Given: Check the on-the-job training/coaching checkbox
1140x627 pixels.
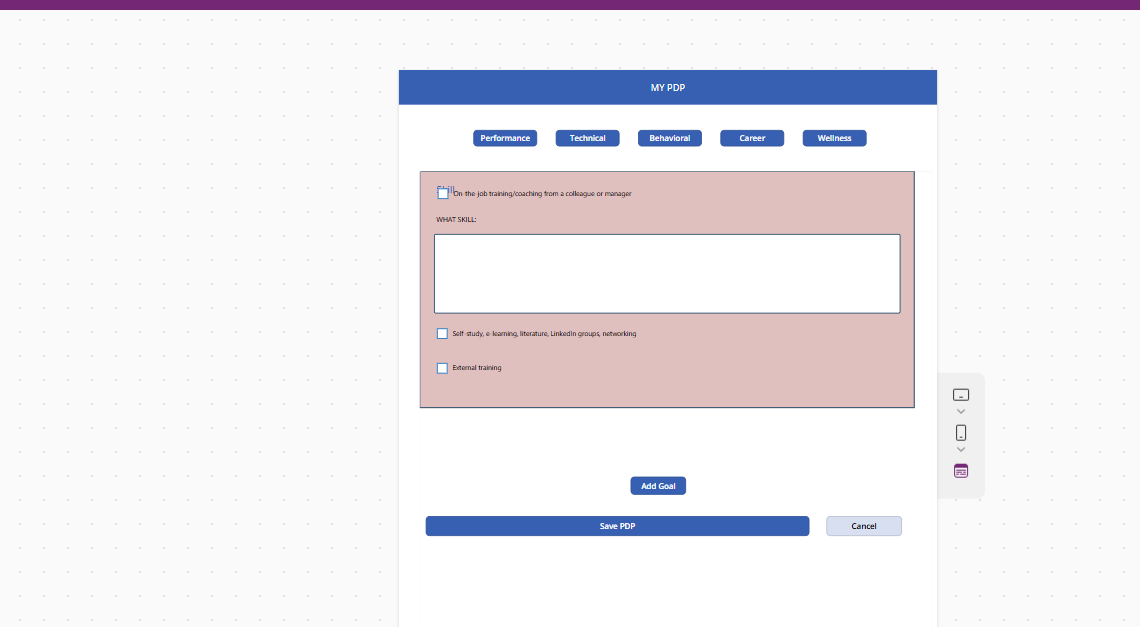Looking at the screenshot, I should click(x=443, y=194).
